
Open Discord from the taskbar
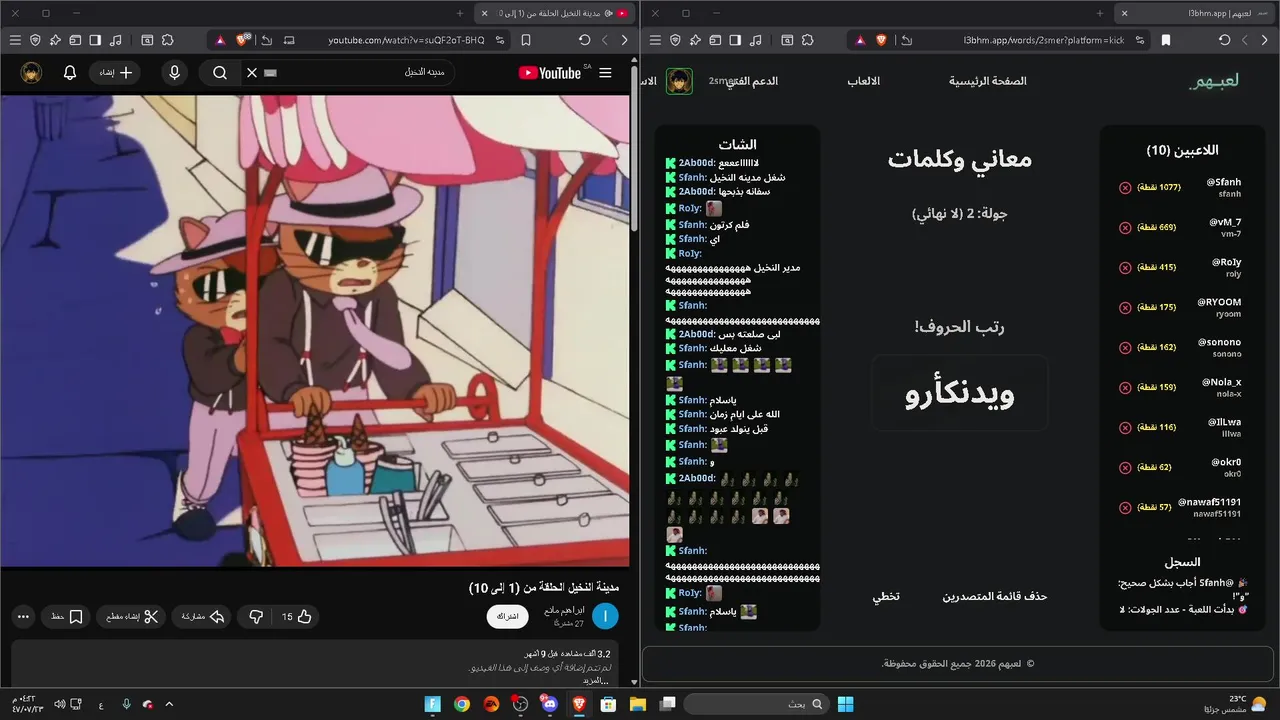[549, 704]
